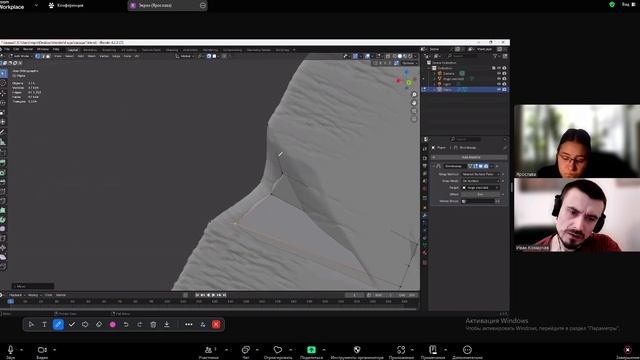Select the checkmark stamp tool
The width and height of the screenshot is (640, 360).
click(72, 324)
